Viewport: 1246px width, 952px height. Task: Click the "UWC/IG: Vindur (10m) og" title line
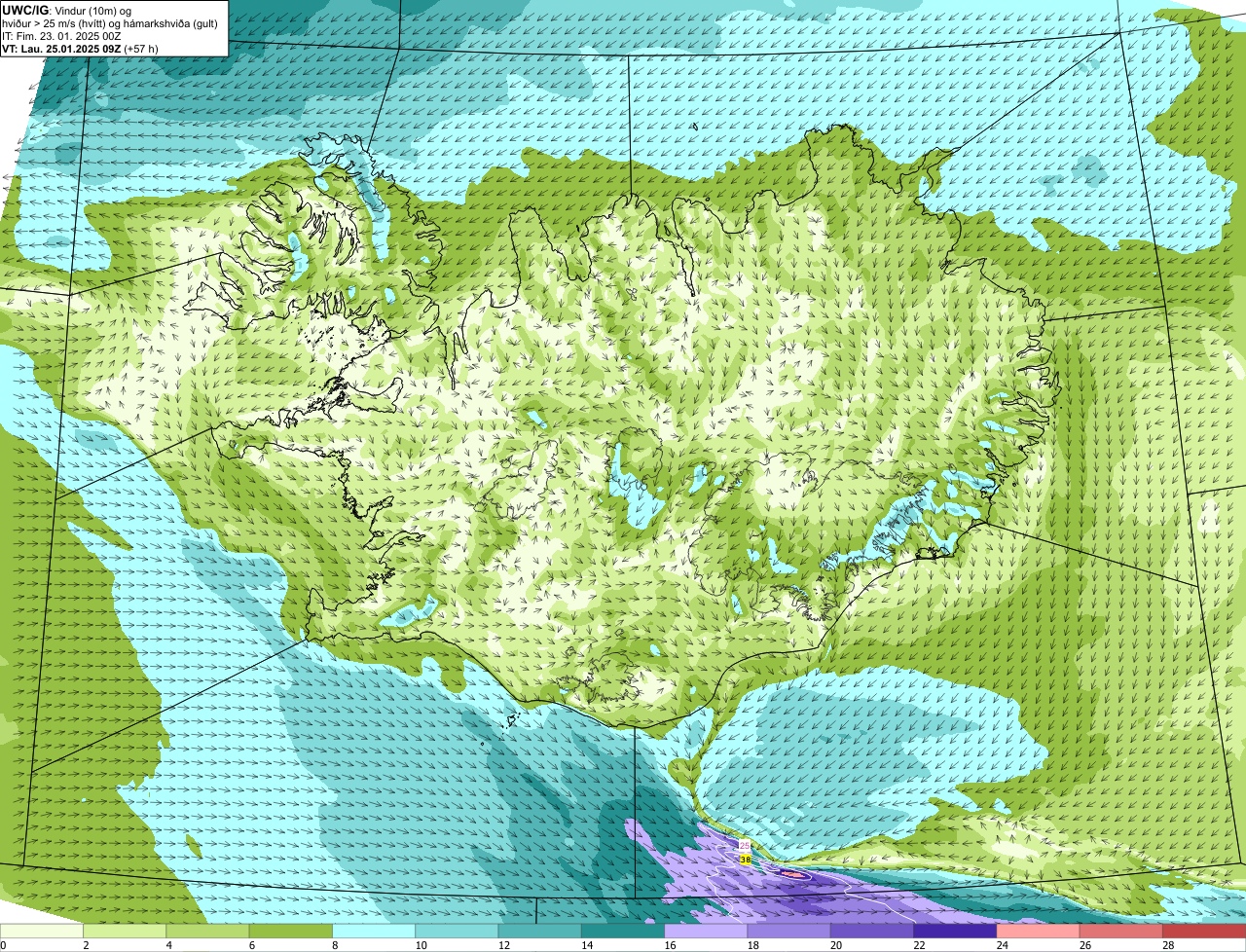pyautogui.click(x=66, y=10)
